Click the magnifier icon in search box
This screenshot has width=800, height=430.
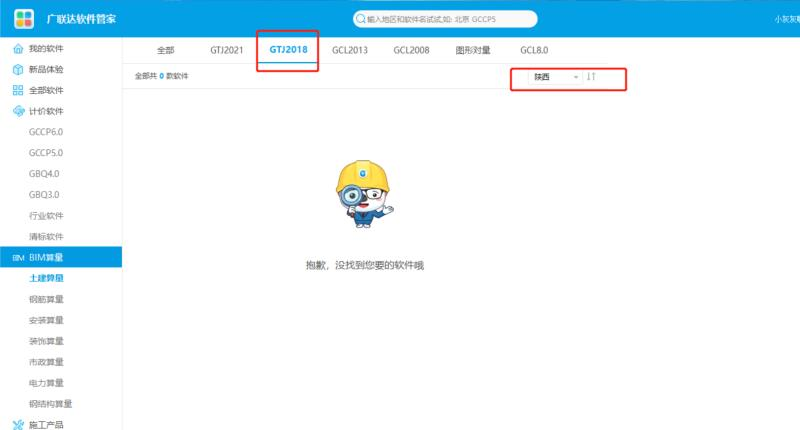click(x=361, y=19)
